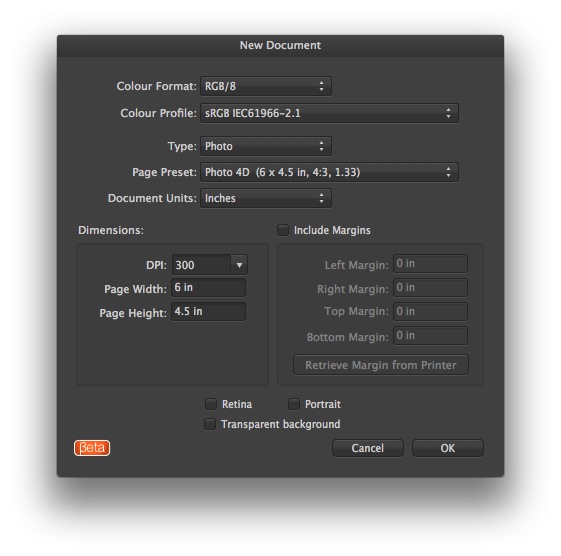Confirm with the OK button
The image size is (561, 556).
pyautogui.click(x=448, y=448)
